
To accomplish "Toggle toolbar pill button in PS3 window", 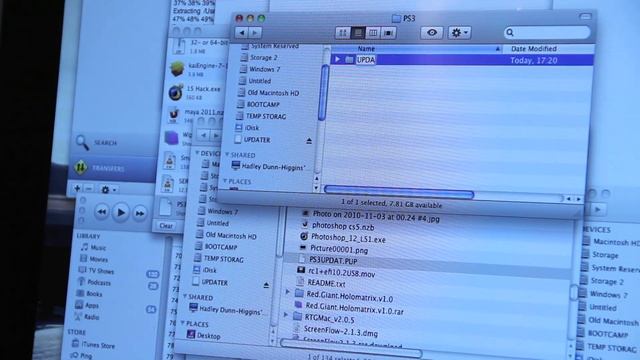I will pos(585,16).
